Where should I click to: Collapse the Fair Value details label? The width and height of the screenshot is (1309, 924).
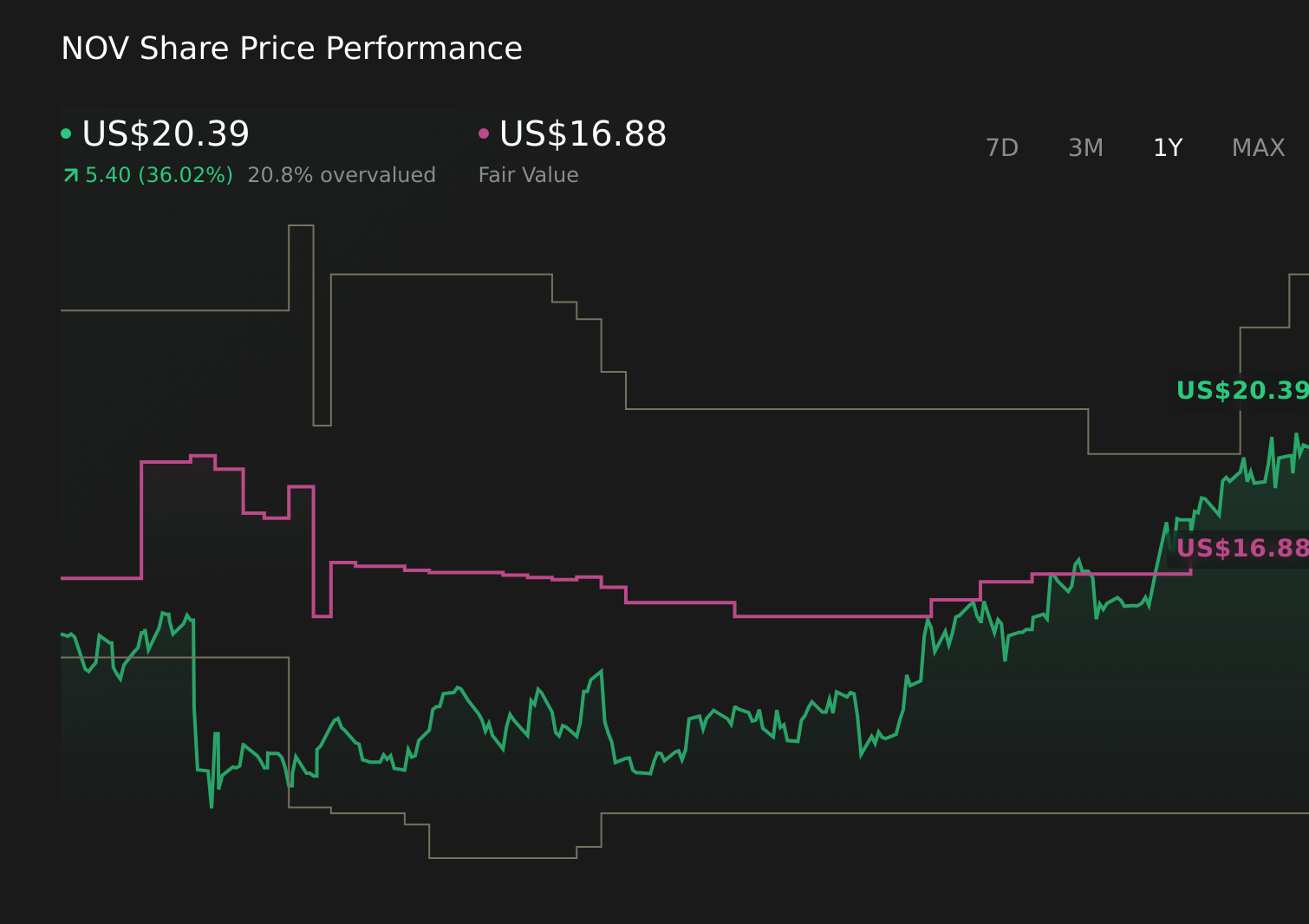pyautogui.click(x=528, y=174)
